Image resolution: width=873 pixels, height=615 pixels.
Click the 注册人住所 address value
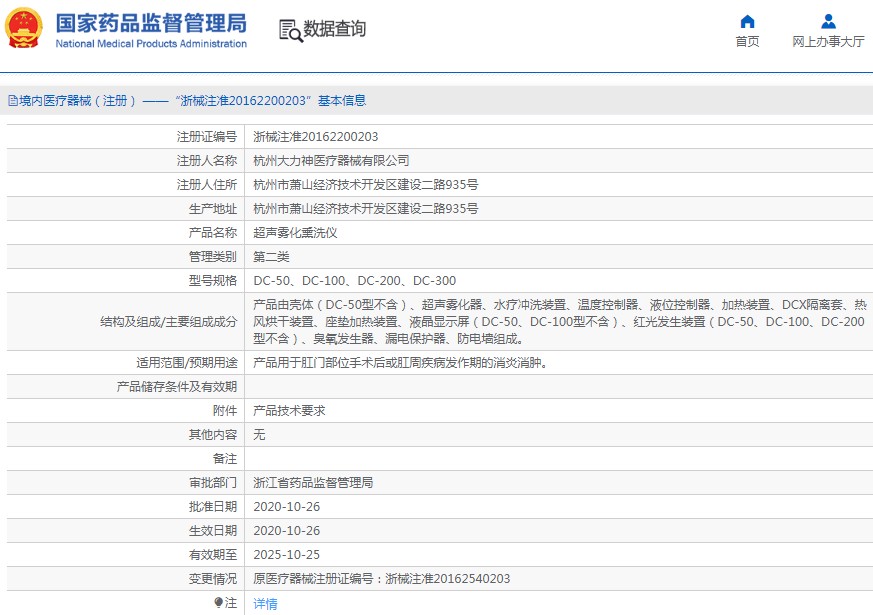pyautogui.click(x=366, y=185)
